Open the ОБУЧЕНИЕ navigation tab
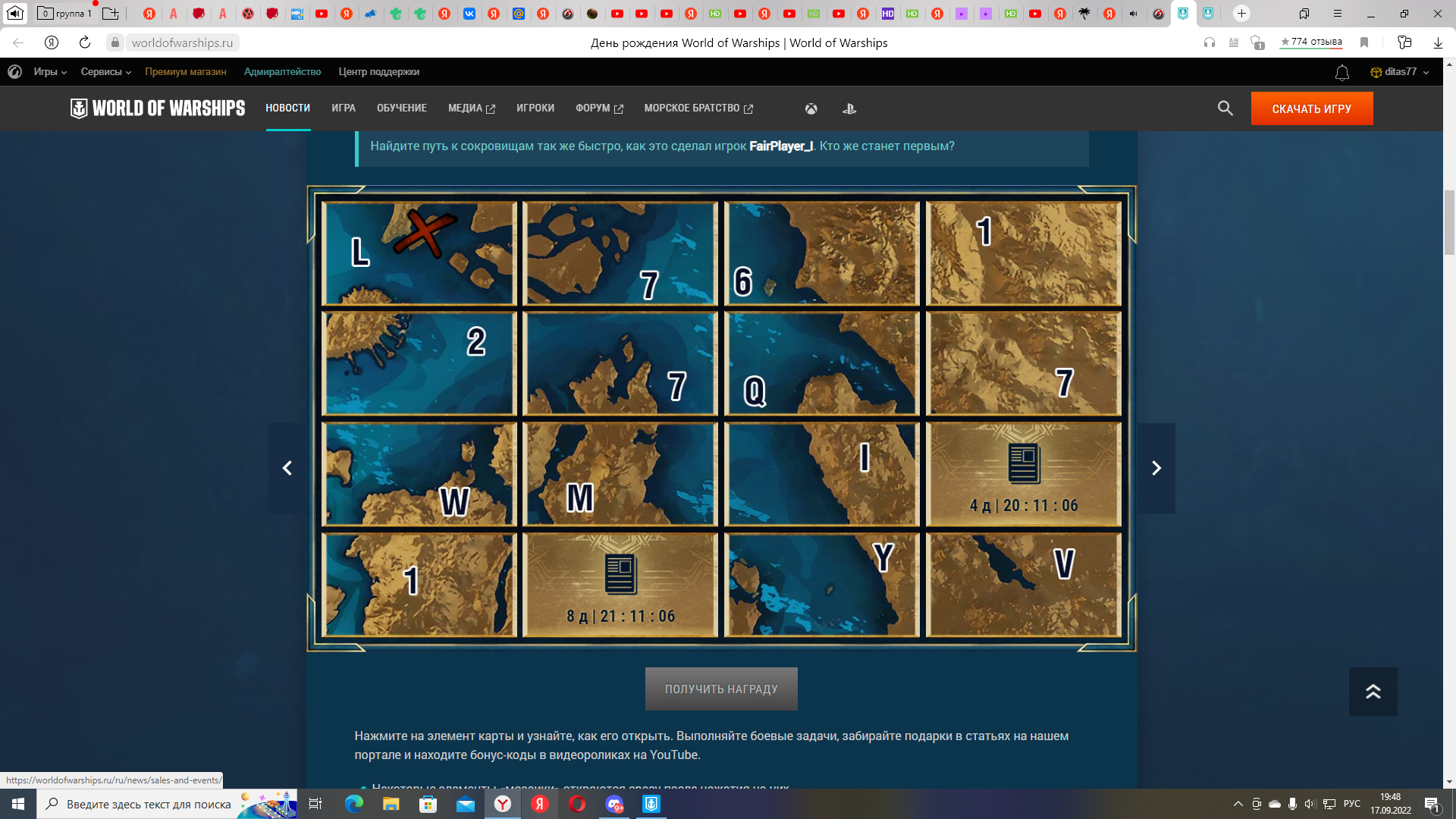Screen dimensions: 1456x819 402,108
